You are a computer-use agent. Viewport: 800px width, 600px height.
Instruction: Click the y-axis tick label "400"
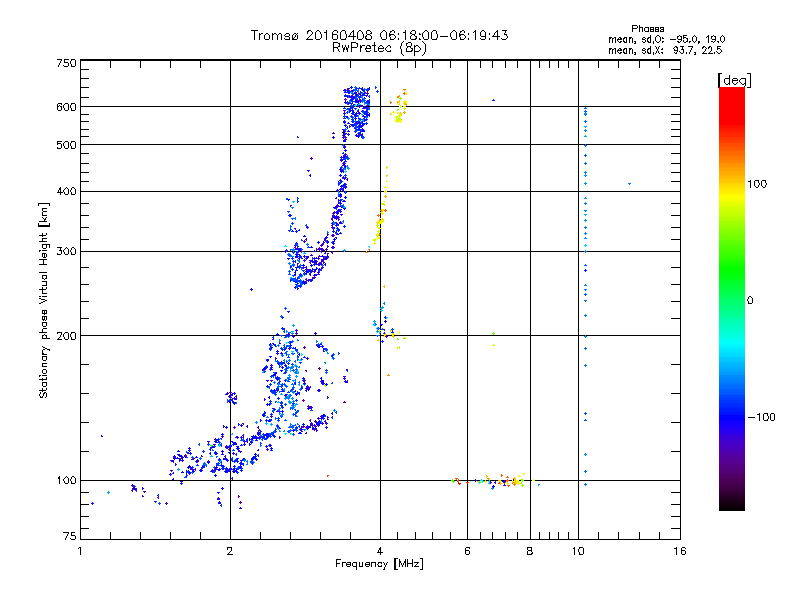tap(66, 191)
